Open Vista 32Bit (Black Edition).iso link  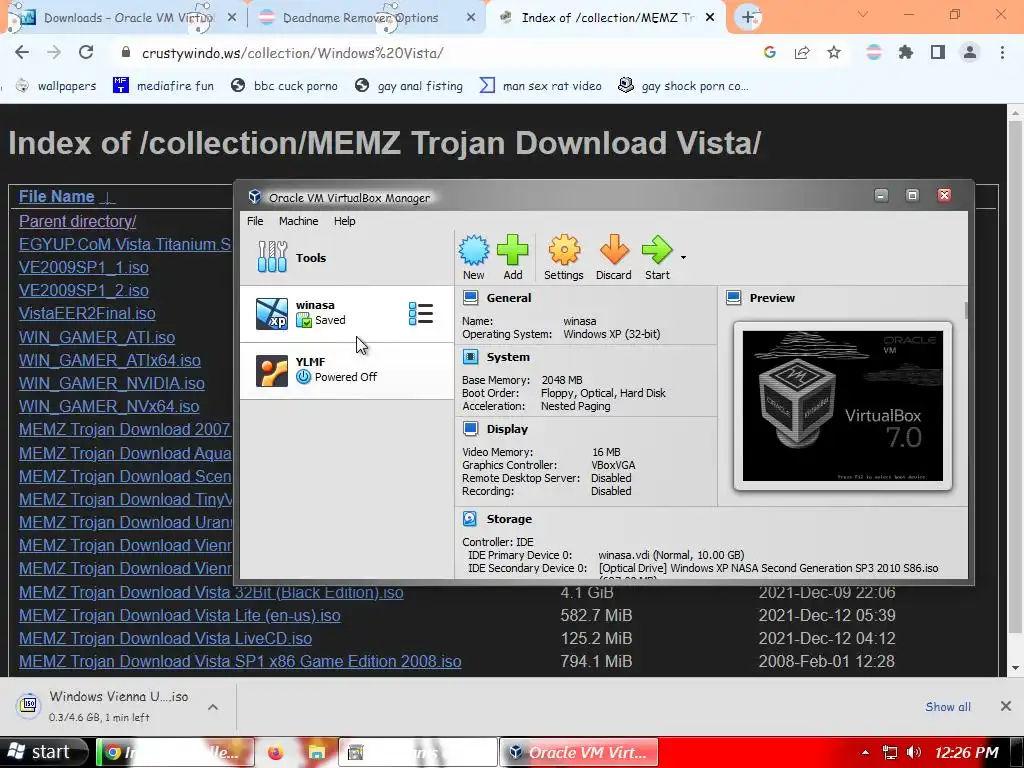tap(211, 592)
